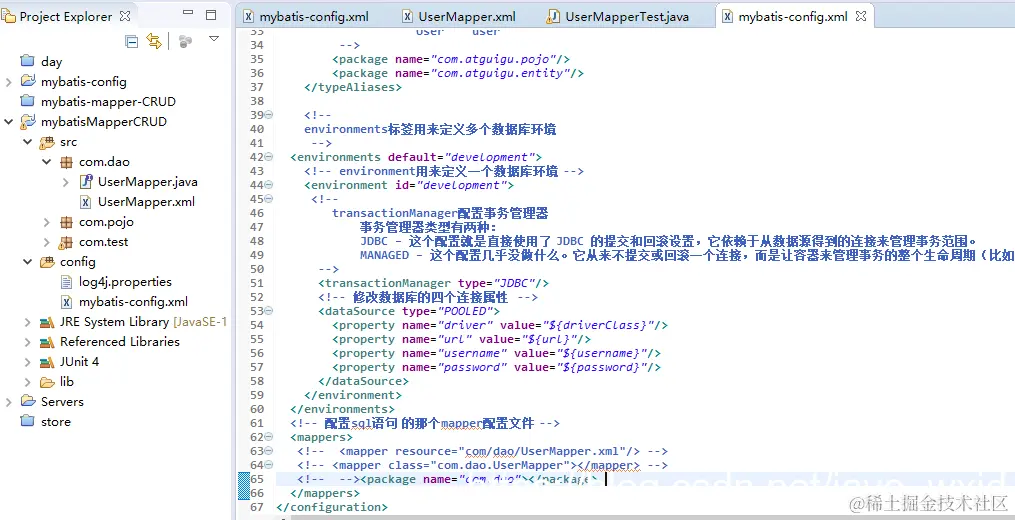Click the com.test package icon
Screen dimensions: 1015x520
click(66, 242)
